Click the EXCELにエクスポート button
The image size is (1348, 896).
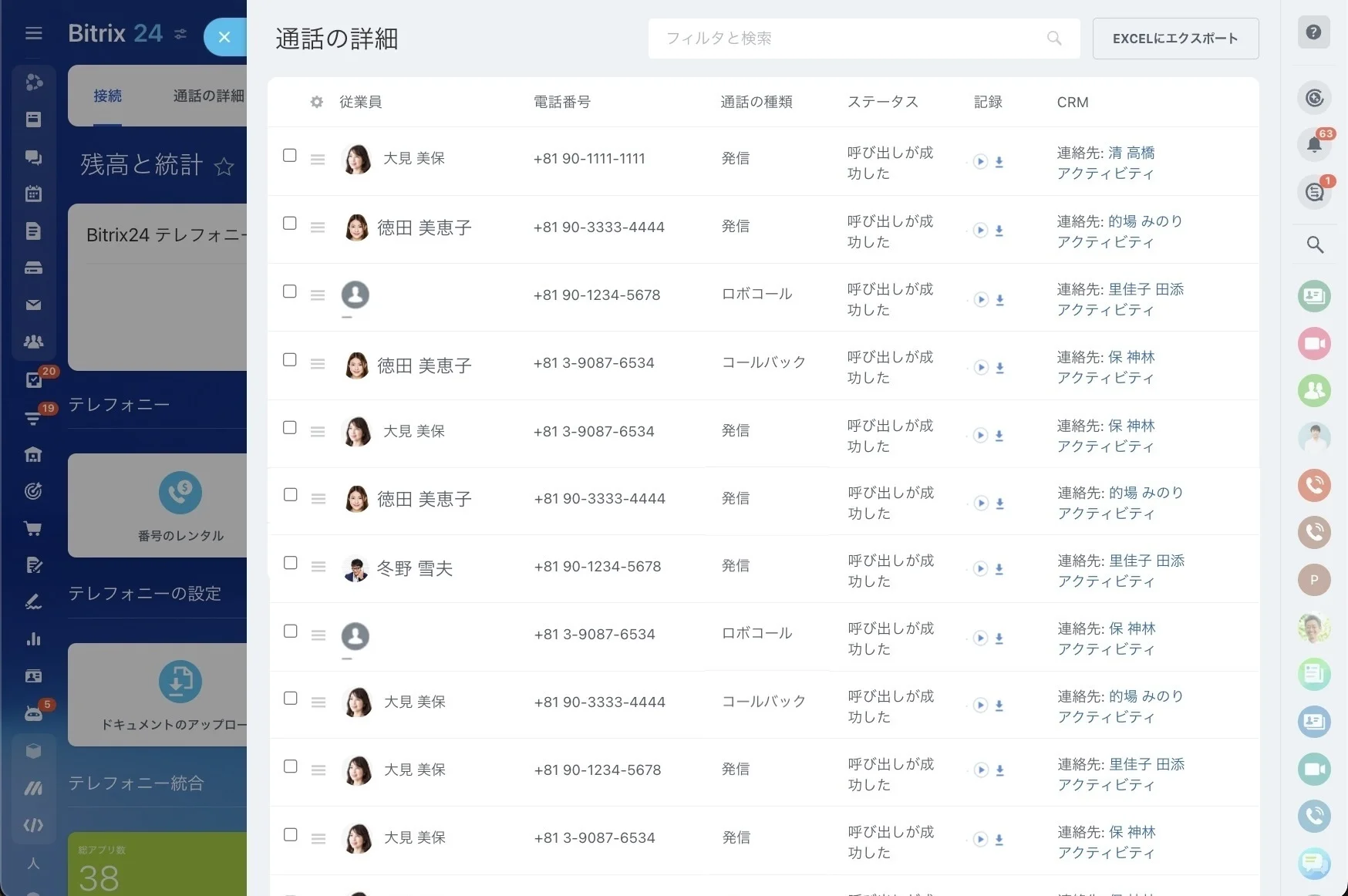1175,39
